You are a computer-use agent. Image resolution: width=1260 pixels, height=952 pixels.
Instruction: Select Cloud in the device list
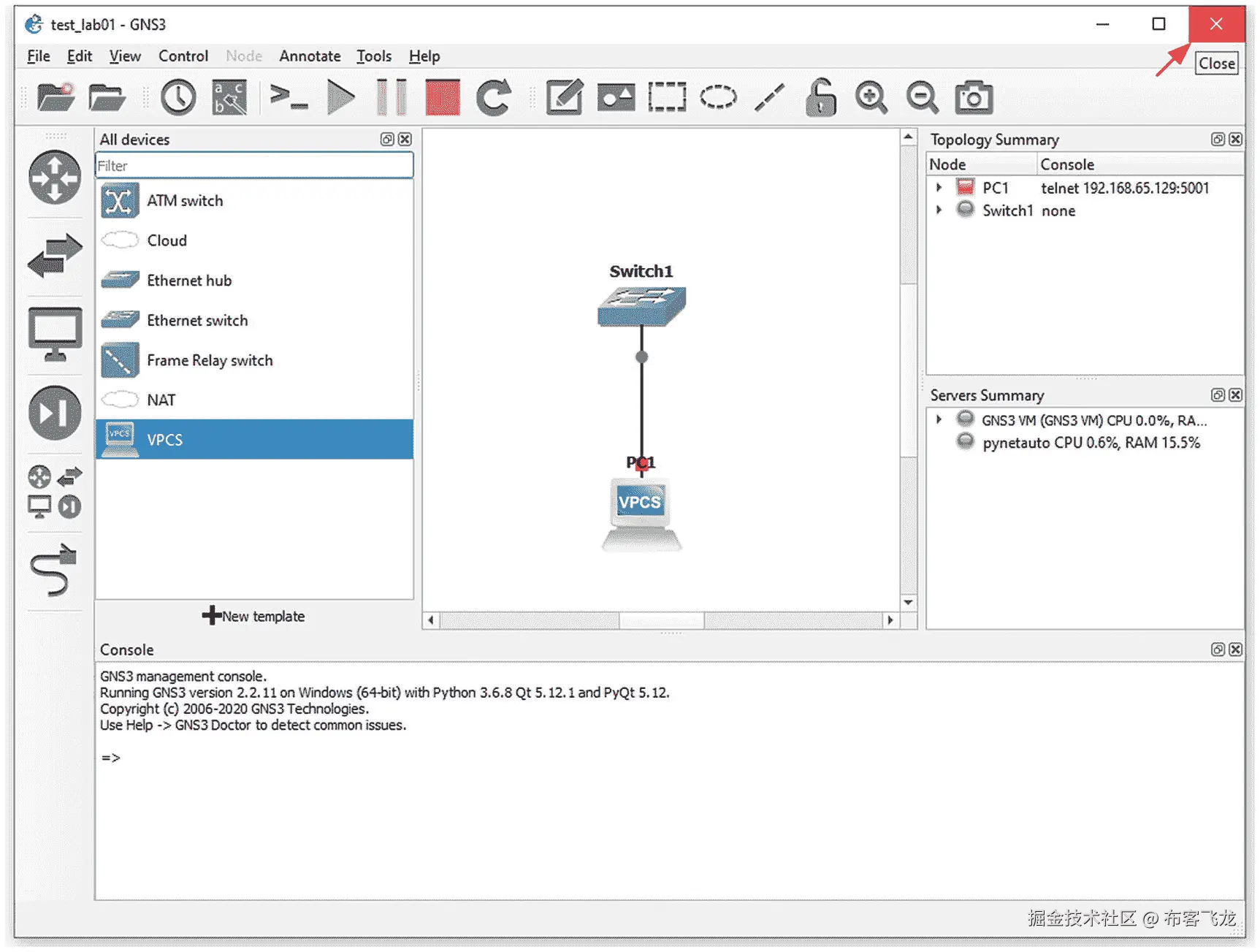point(254,240)
